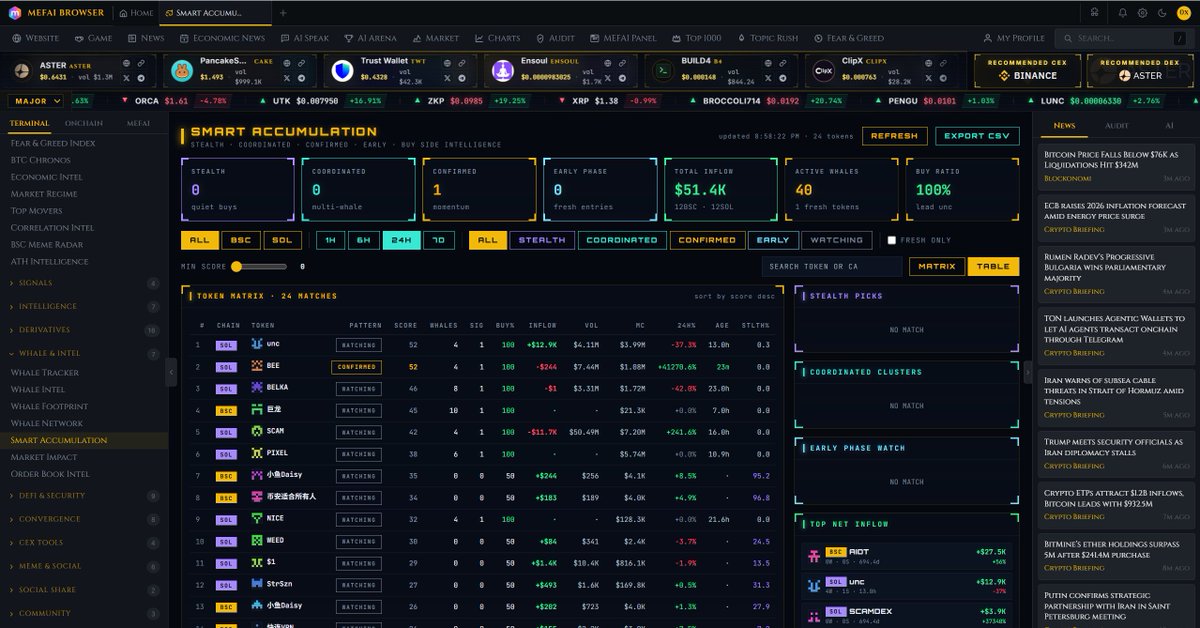The image size is (1200, 628).
Task: Open the Website toolbar item
Action: 35,38
